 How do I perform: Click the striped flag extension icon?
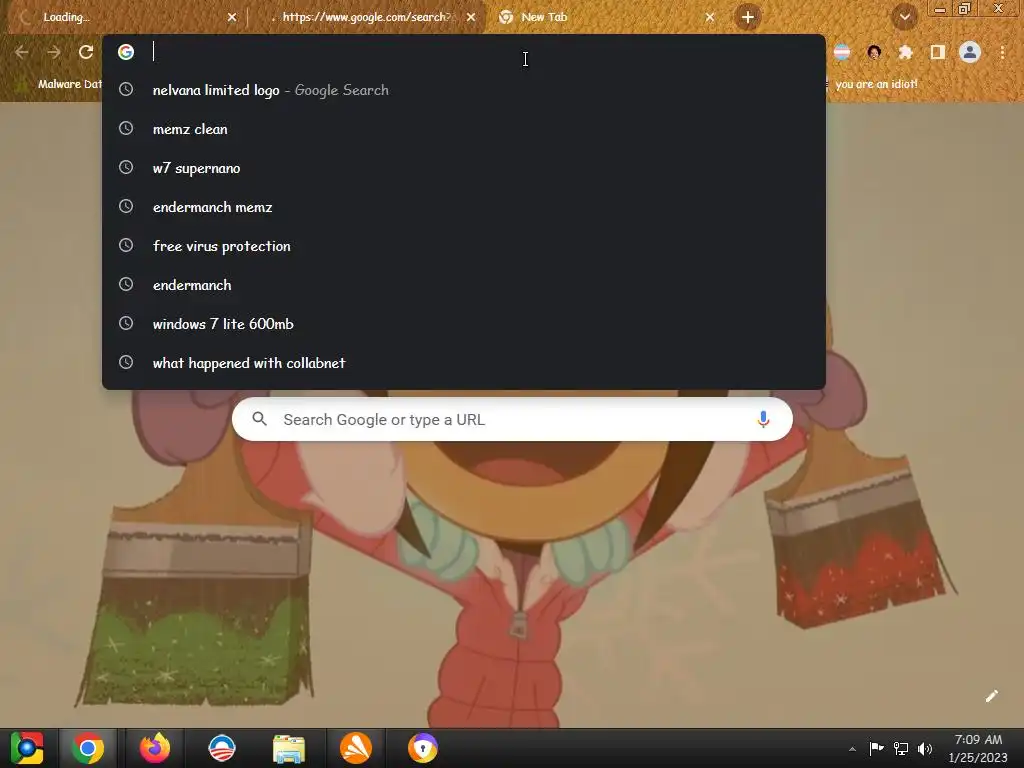pyautogui.click(x=842, y=52)
